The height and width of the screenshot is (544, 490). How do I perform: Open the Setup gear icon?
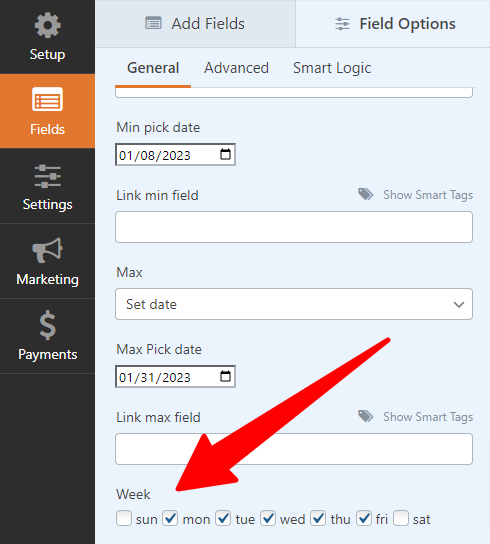point(48,25)
